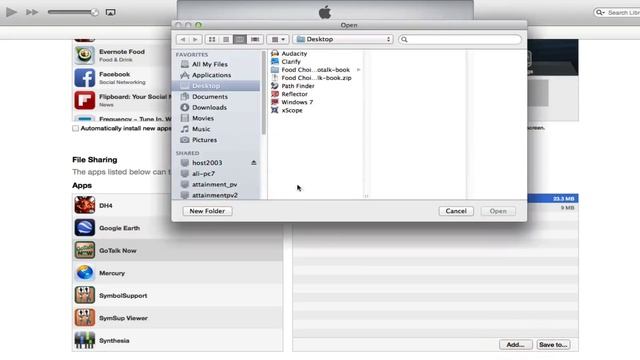Select the Food Choi...lk-book.zip file
Viewport: 640px width, 360px height.
pos(316,78)
